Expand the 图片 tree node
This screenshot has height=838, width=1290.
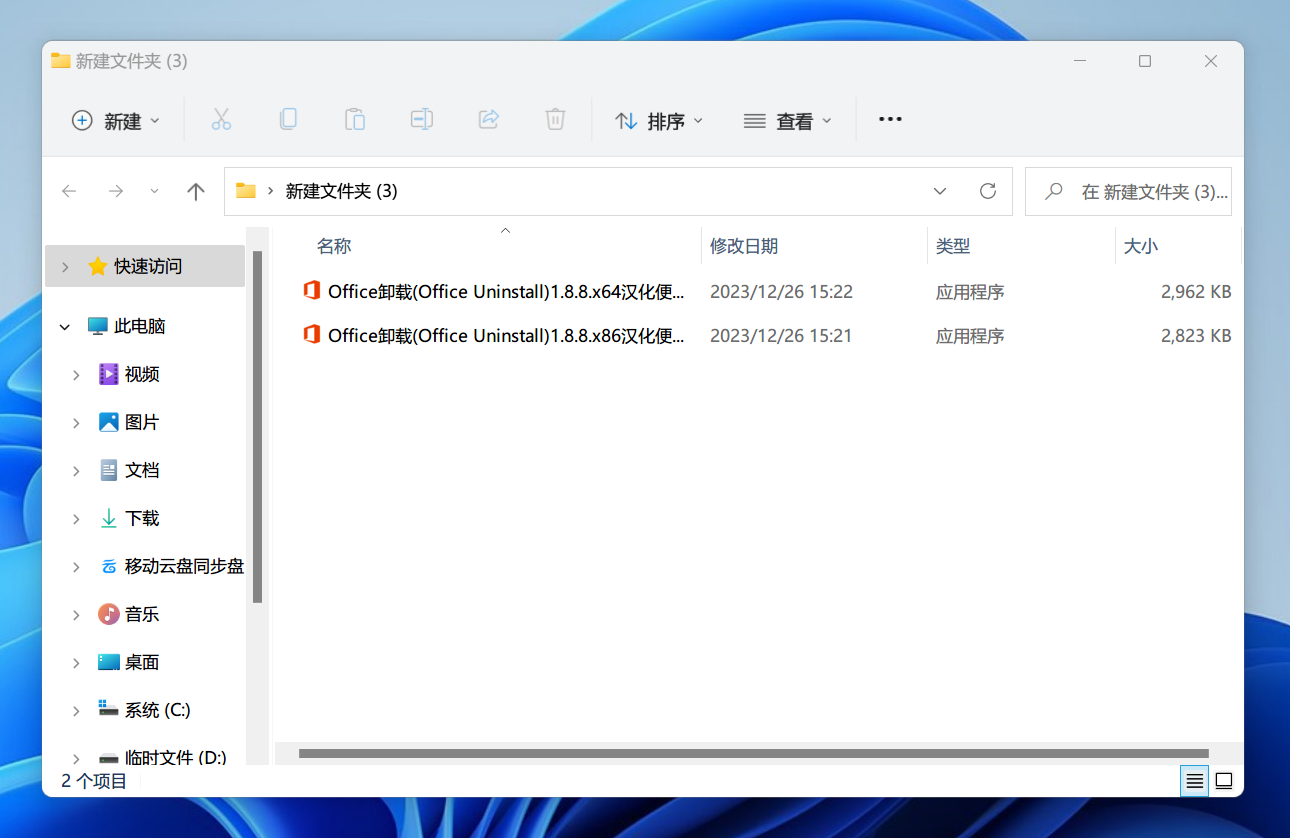(x=76, y=422)
